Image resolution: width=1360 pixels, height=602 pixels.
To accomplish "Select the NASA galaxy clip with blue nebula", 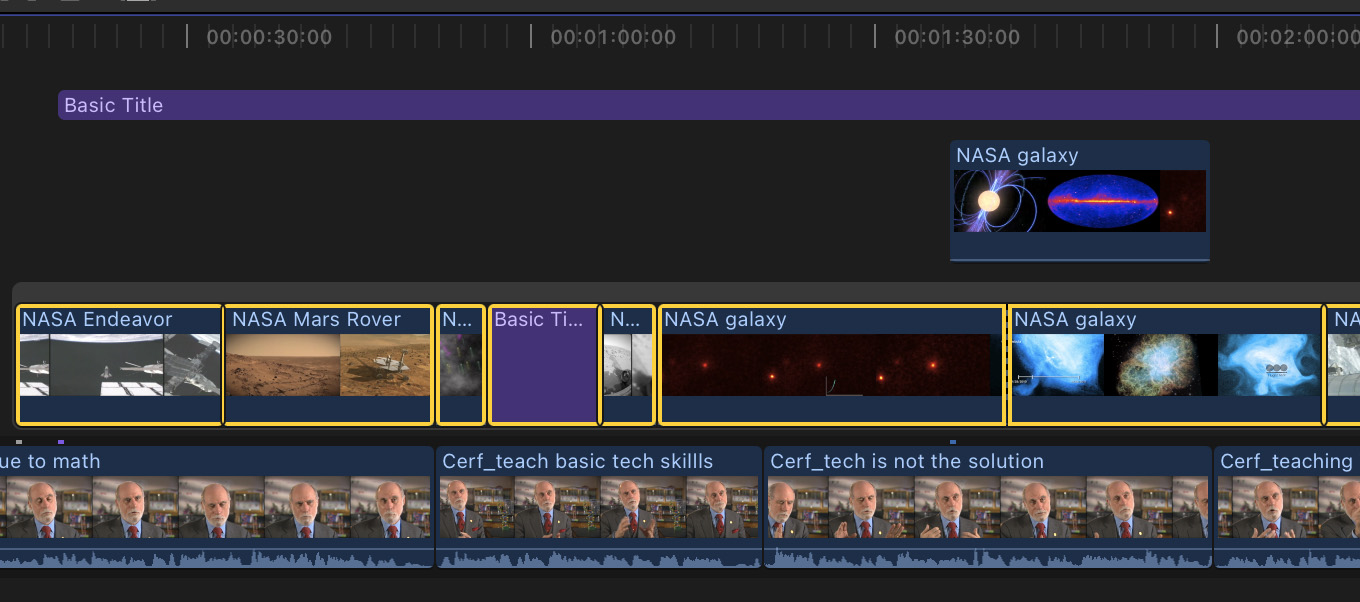I will coord(1166,365).
